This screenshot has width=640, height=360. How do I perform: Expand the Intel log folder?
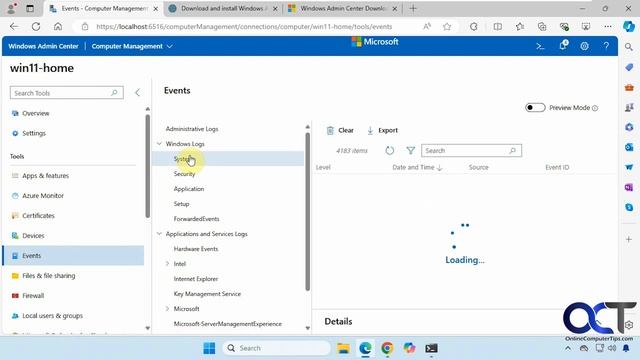pos(167,264)
